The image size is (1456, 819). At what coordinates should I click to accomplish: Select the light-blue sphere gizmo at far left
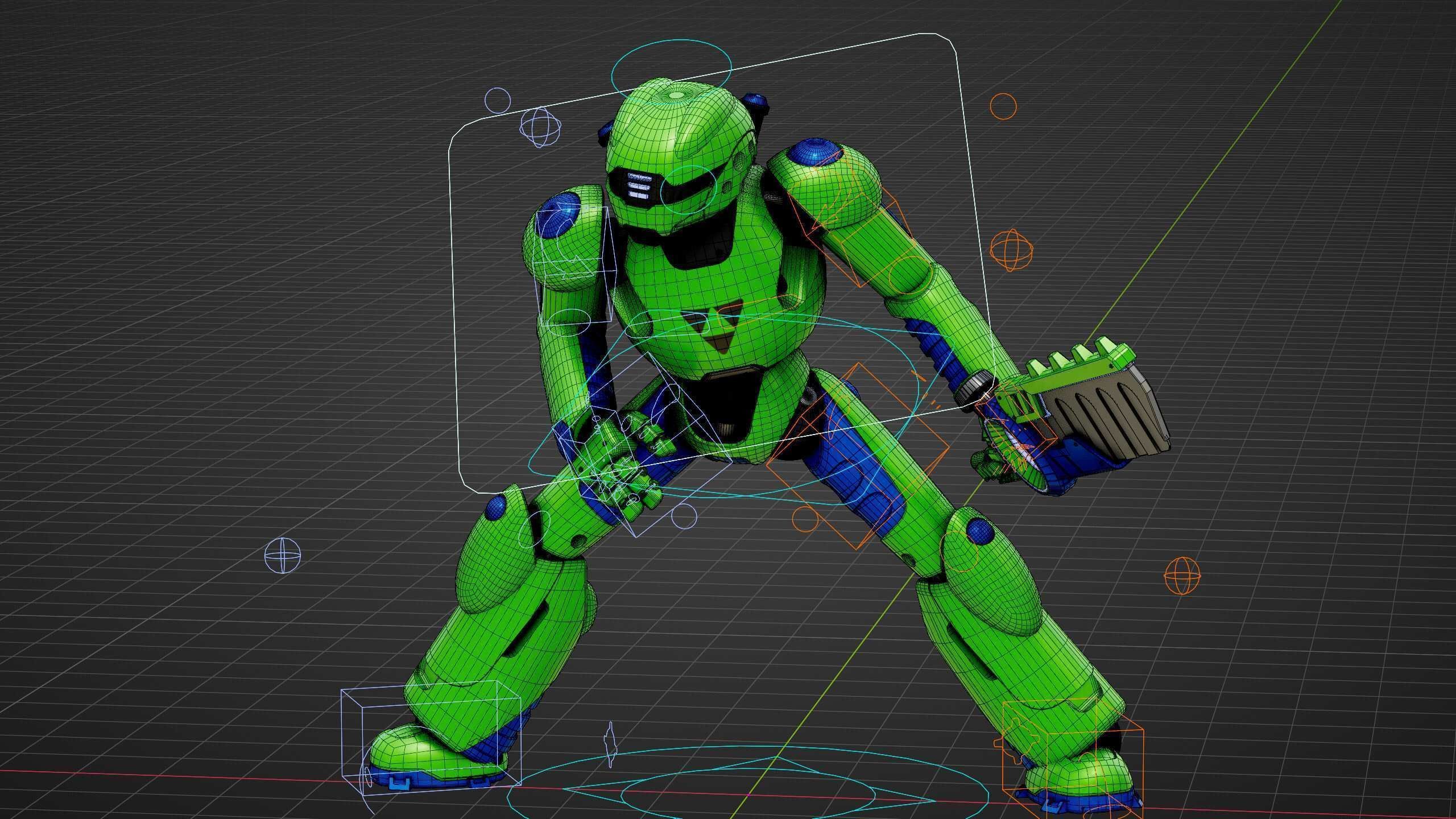(283, 556)
